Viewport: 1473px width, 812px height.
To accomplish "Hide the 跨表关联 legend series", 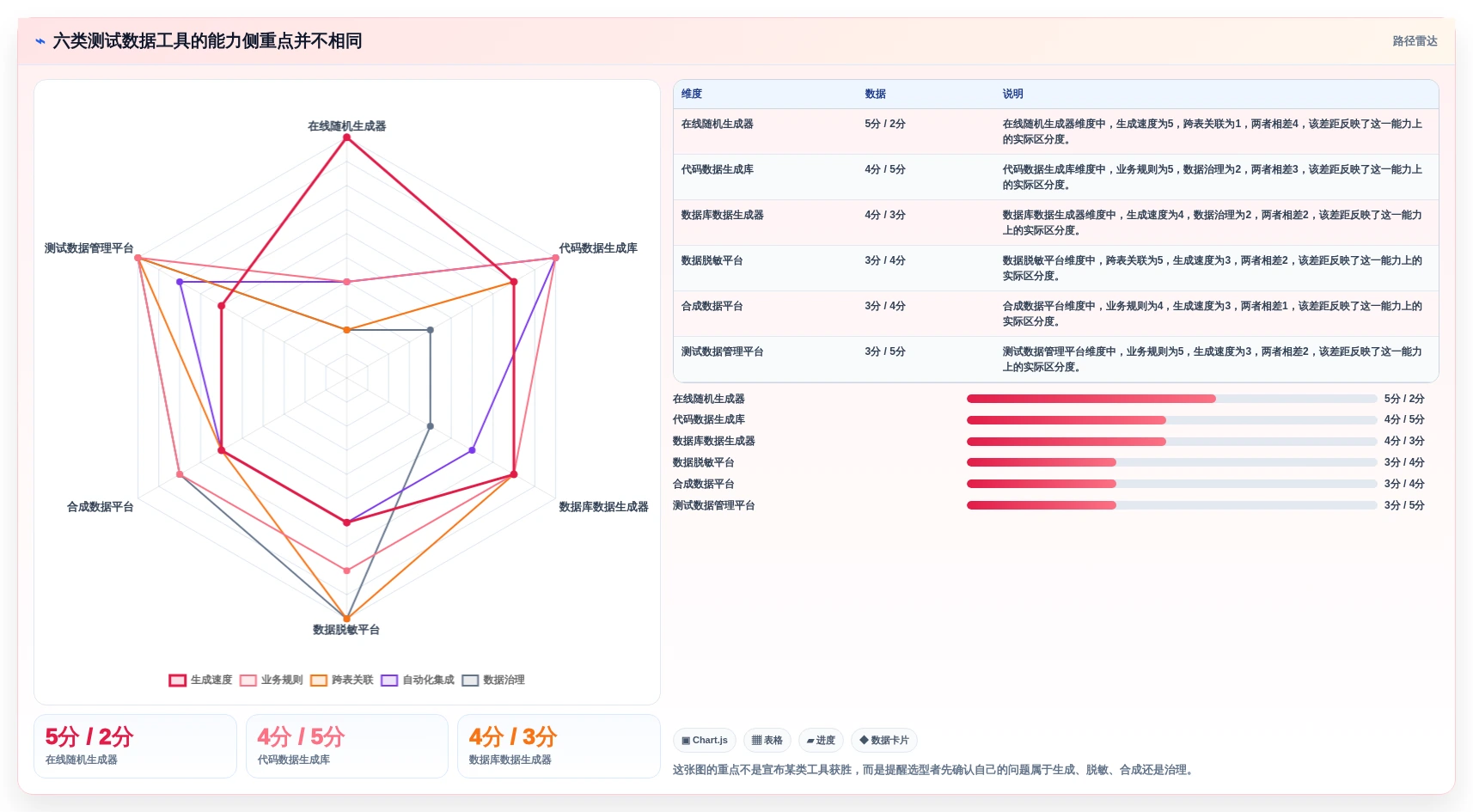I will coord(342,680).
